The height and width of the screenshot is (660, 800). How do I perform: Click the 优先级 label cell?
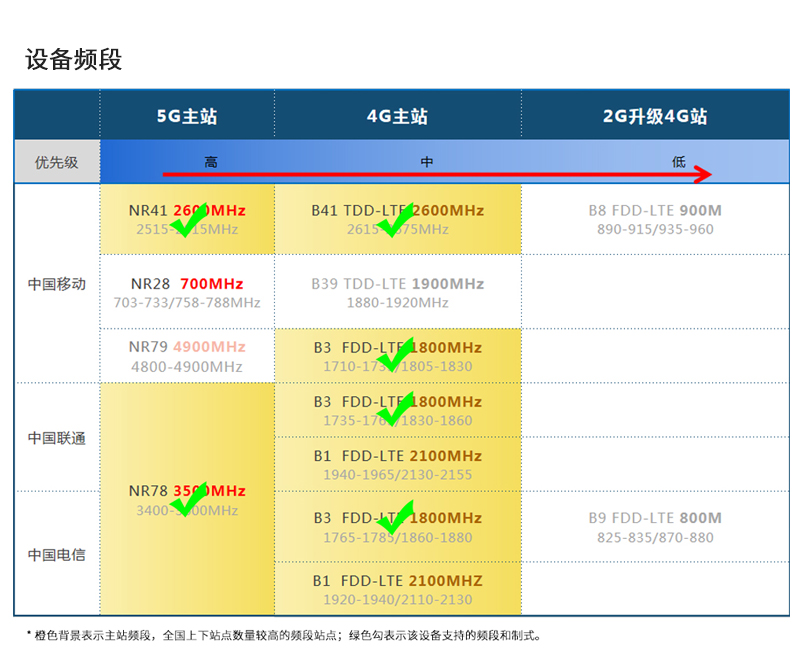click(56, 162)
